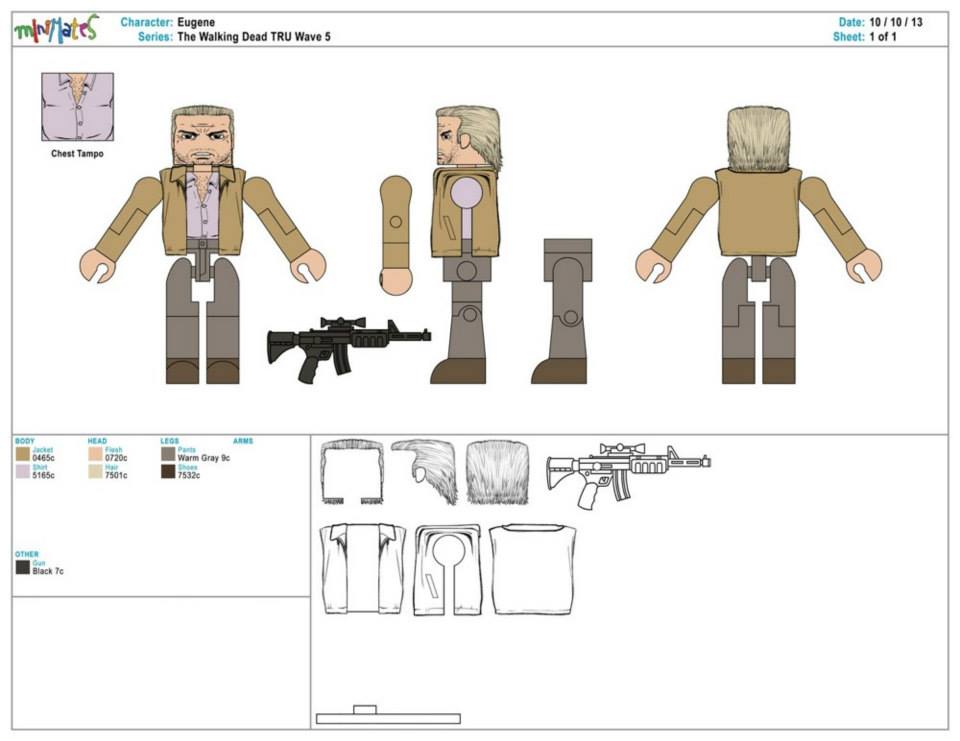The height and width of the screenshot is (741, 960).
Task: Click the side-view figure's head
Action: coord(468,138)
